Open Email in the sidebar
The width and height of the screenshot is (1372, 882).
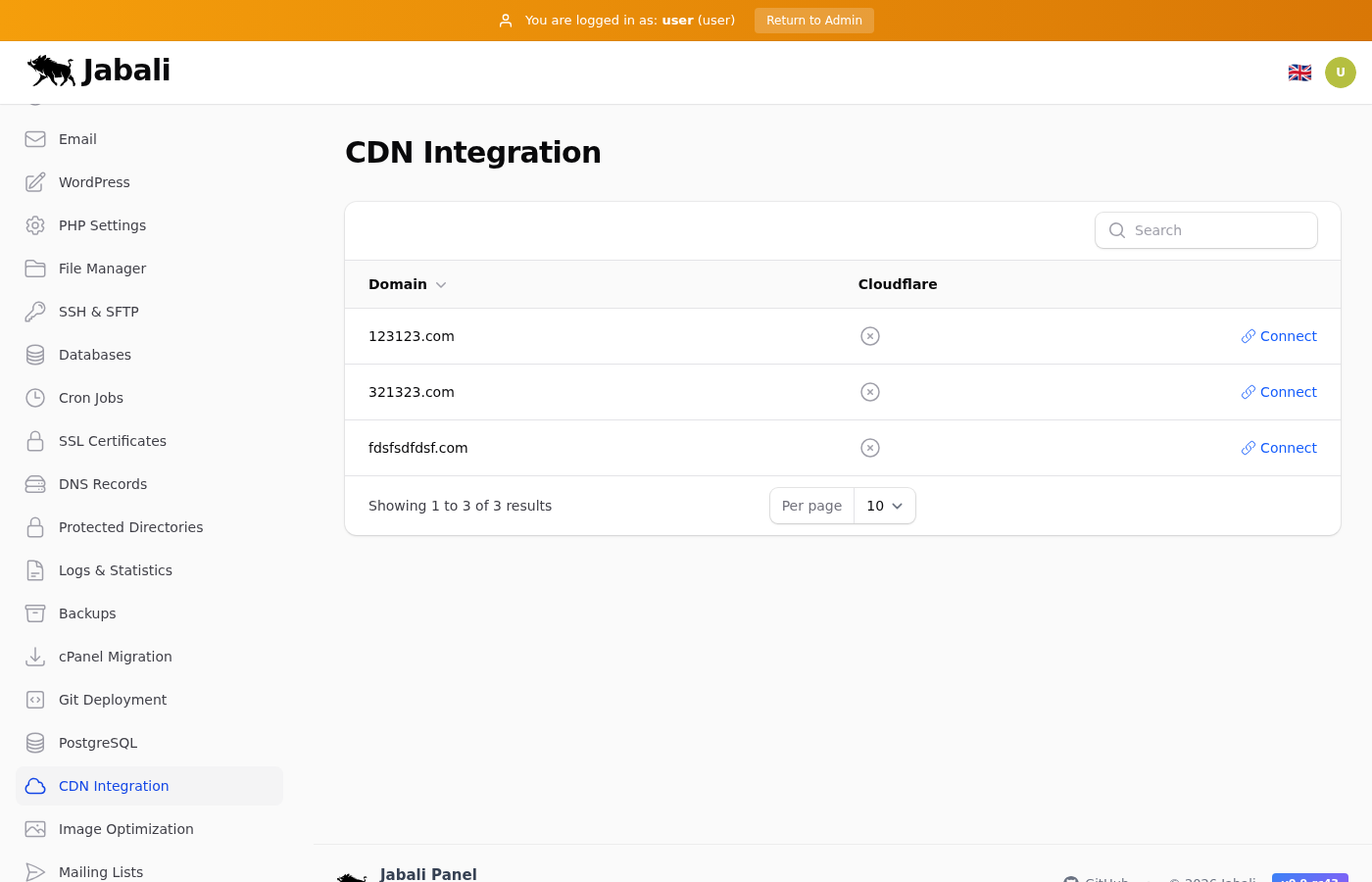(77, 139)
